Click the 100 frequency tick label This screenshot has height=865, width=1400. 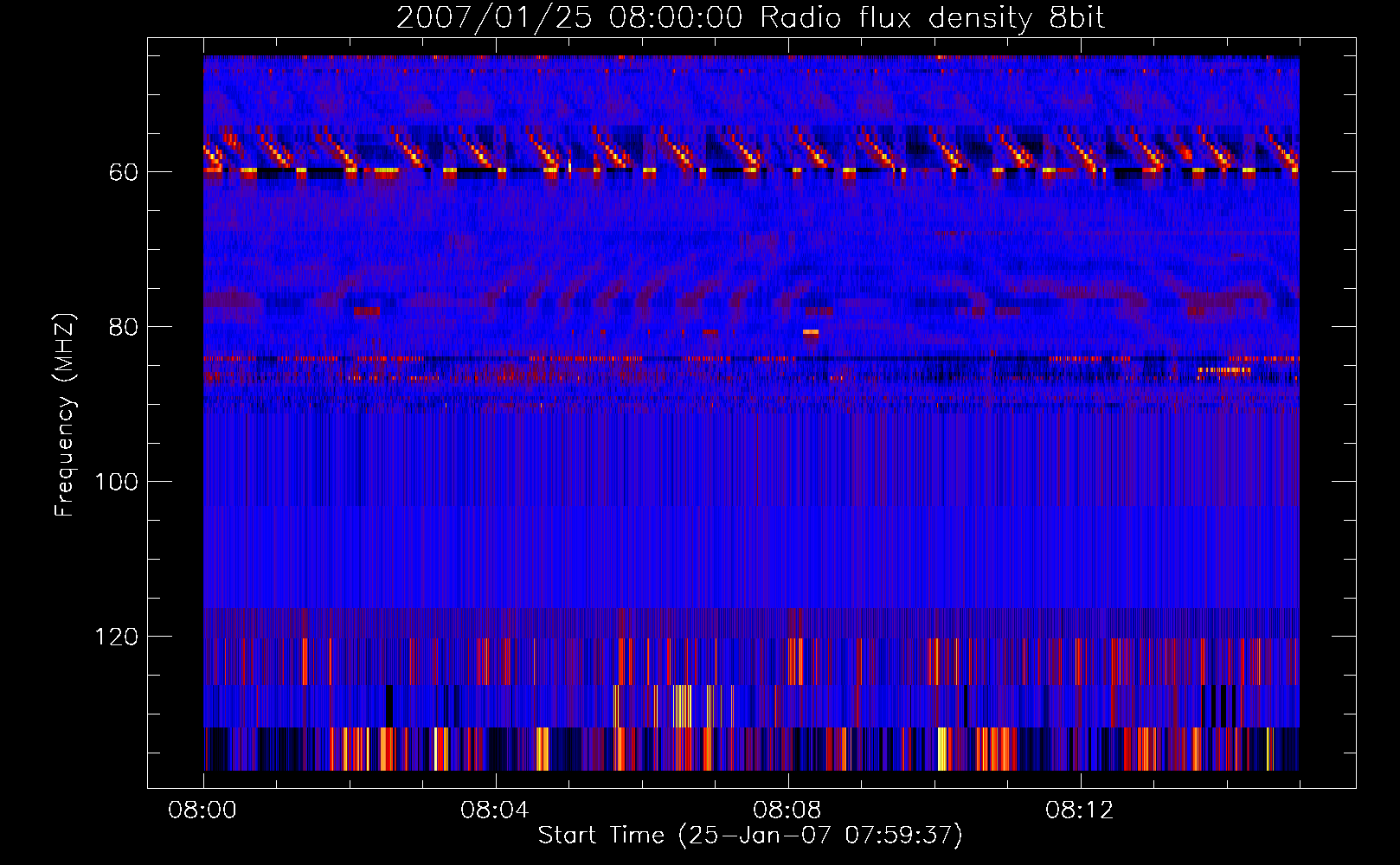116,483
